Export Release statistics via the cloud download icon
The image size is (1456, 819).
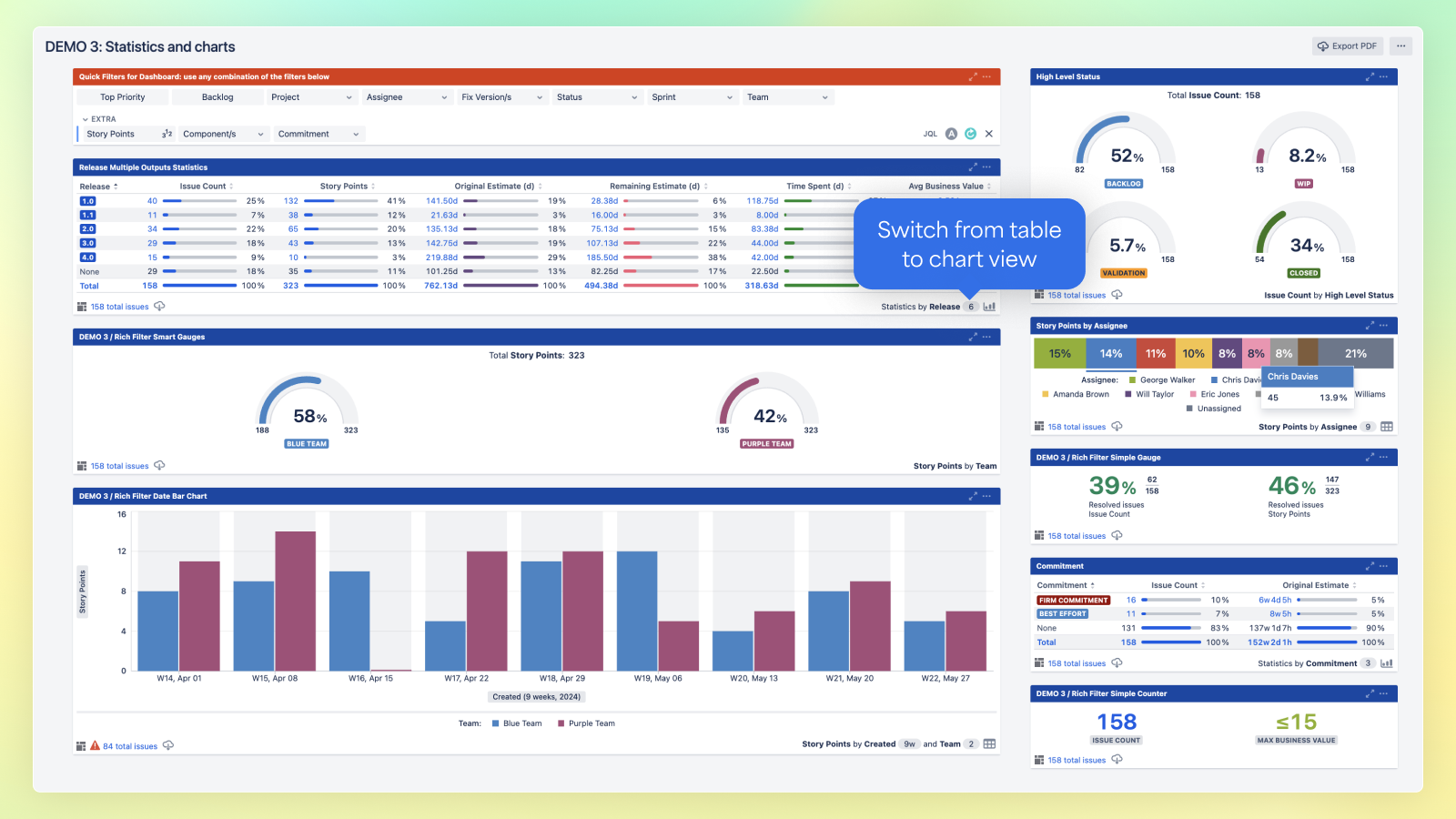pyautogui.click(x=159, y=307)
